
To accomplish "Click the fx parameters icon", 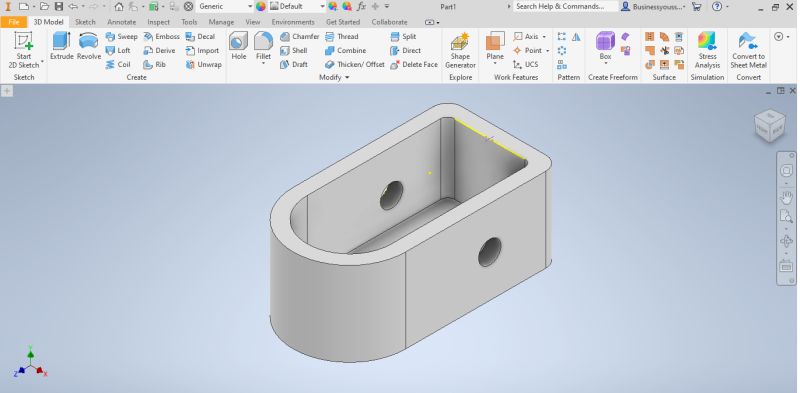I will 361,7.
